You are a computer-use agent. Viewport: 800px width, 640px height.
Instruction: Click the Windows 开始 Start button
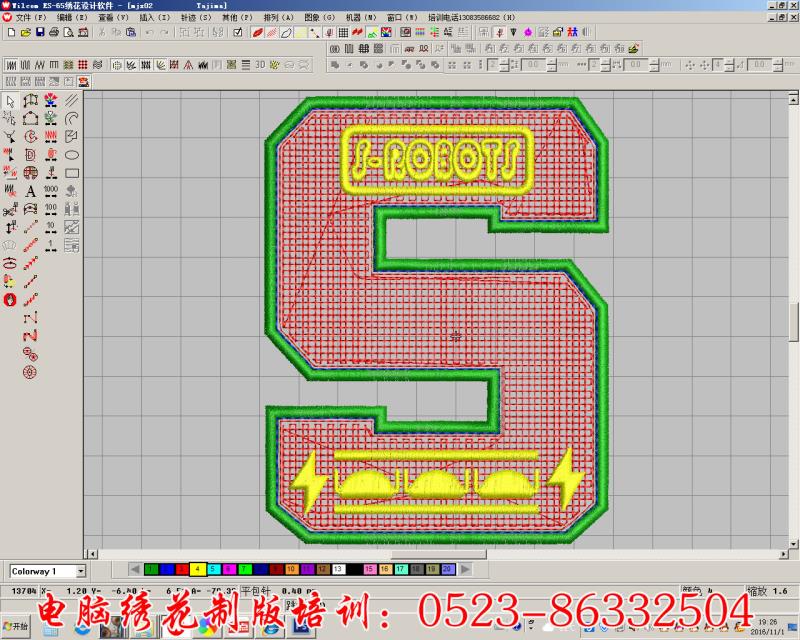17,625
